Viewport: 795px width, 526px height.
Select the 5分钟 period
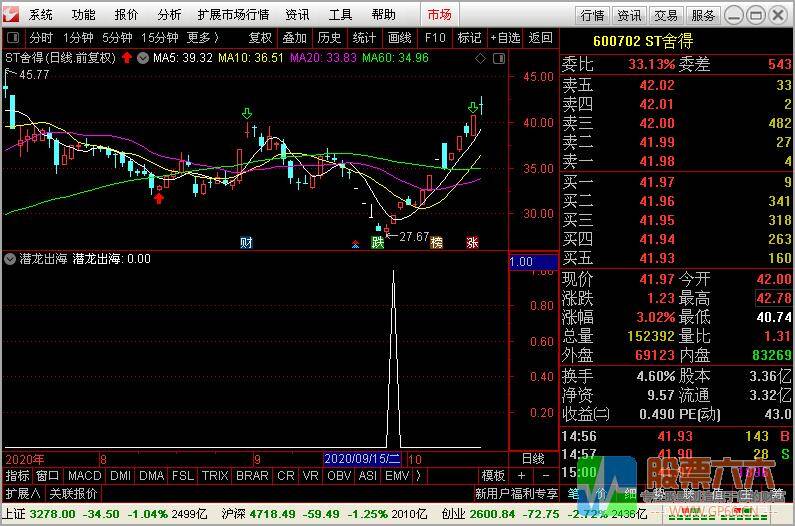click(x=117, y=38)
